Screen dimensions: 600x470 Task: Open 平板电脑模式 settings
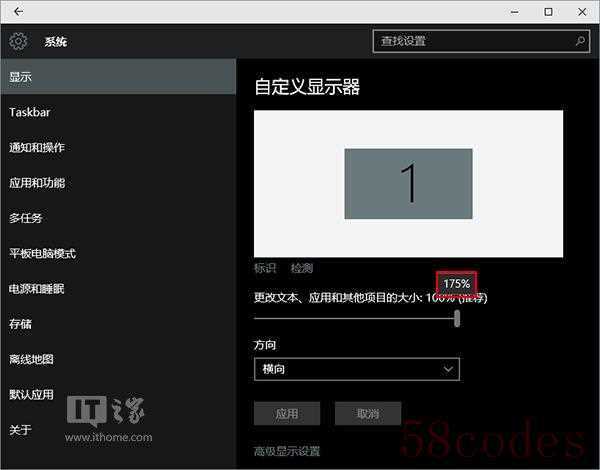click(x=42, y=254)
